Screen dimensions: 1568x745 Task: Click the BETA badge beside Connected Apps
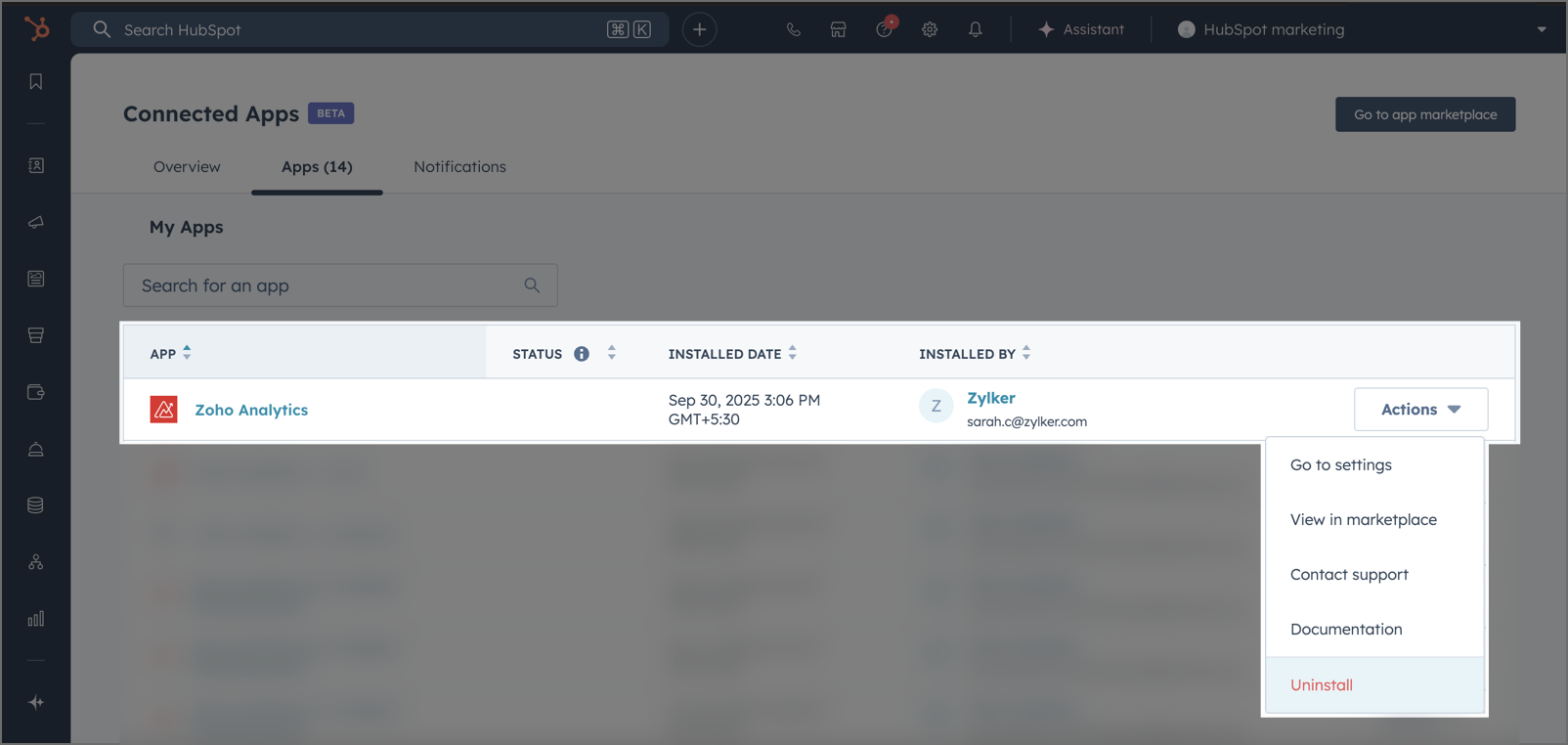(x=331, y=113)
